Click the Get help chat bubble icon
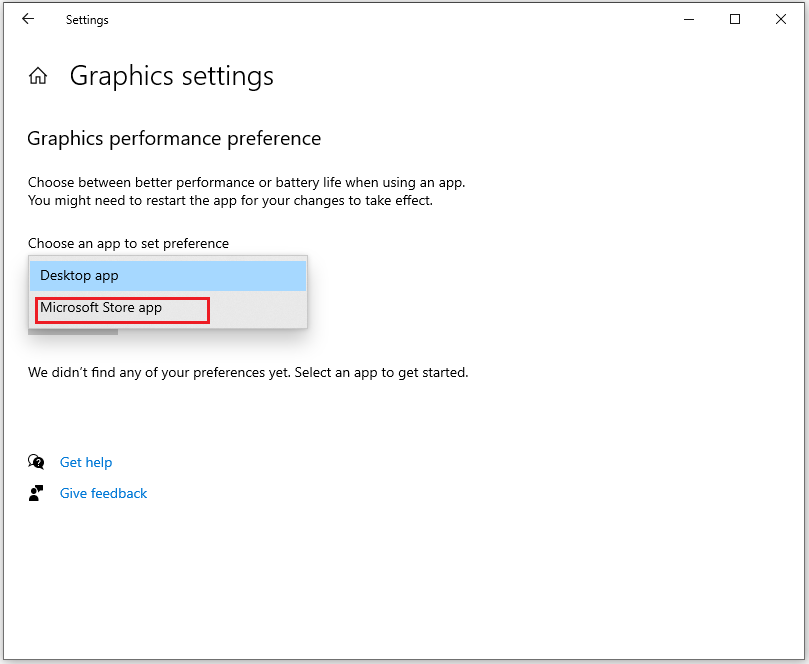Viewport: 809px width, 664px height. click(37, 462)
